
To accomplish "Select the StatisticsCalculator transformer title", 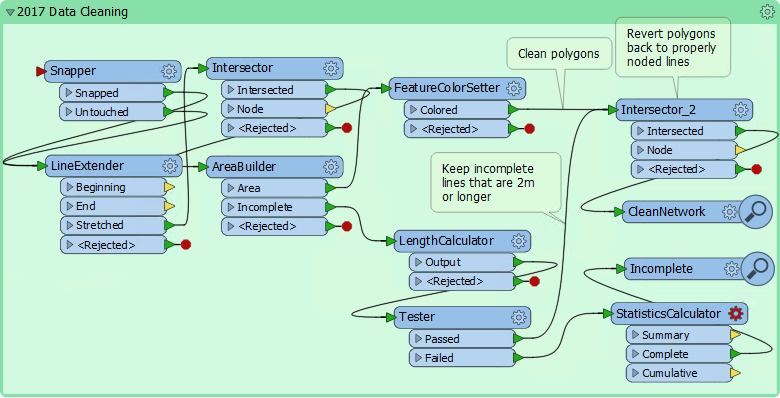I will point(668,313).
